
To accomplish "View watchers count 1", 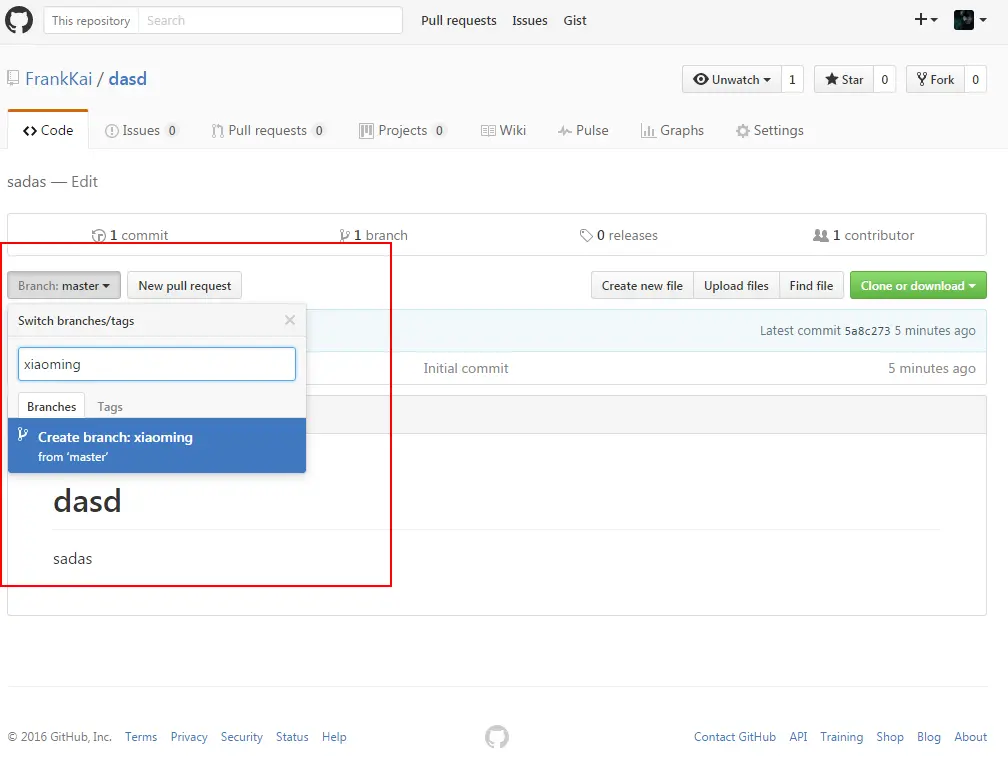I will [x=792, y=79].
